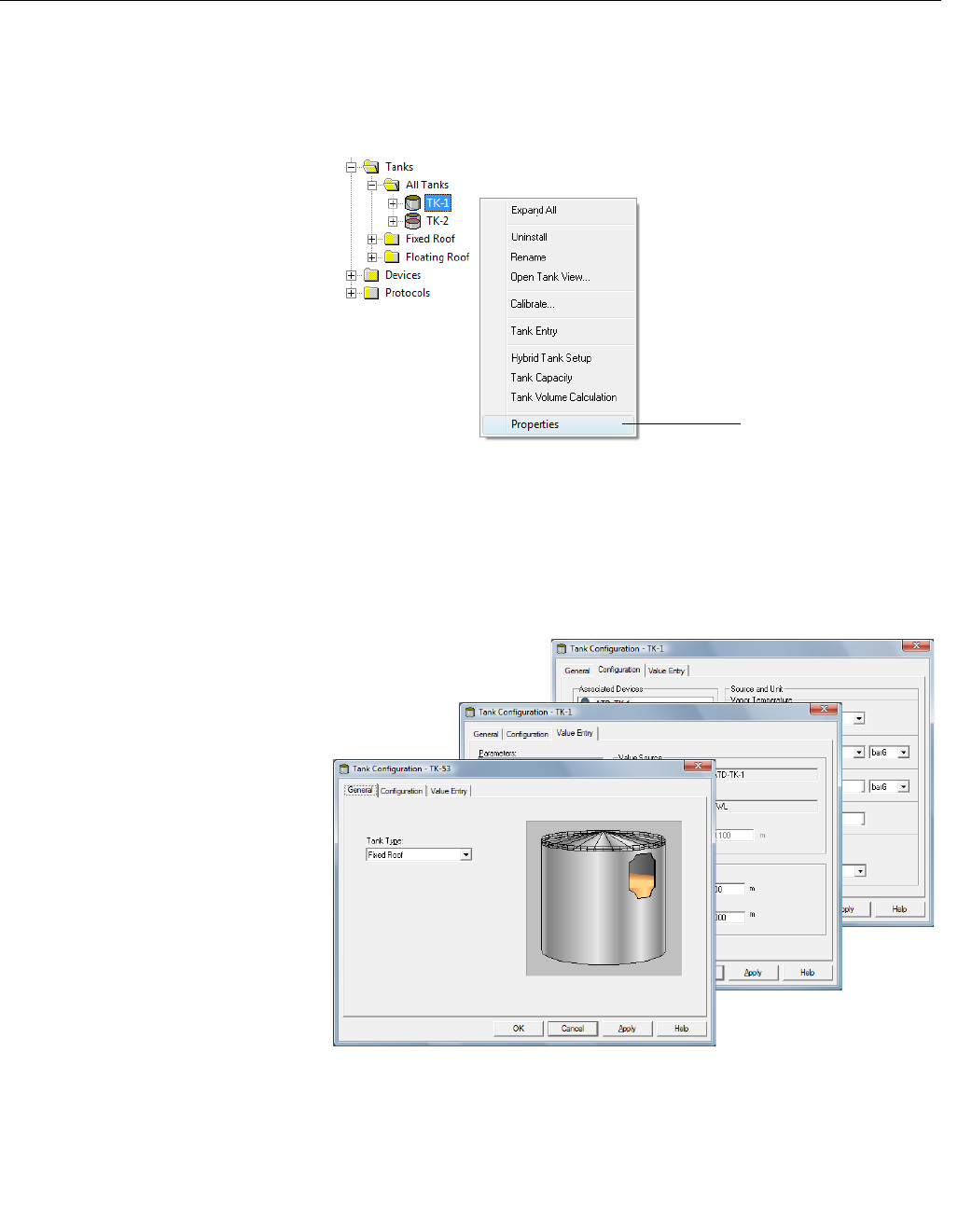Click OK in TK-53 window
958x1232 pixels.
point(519,1029)
